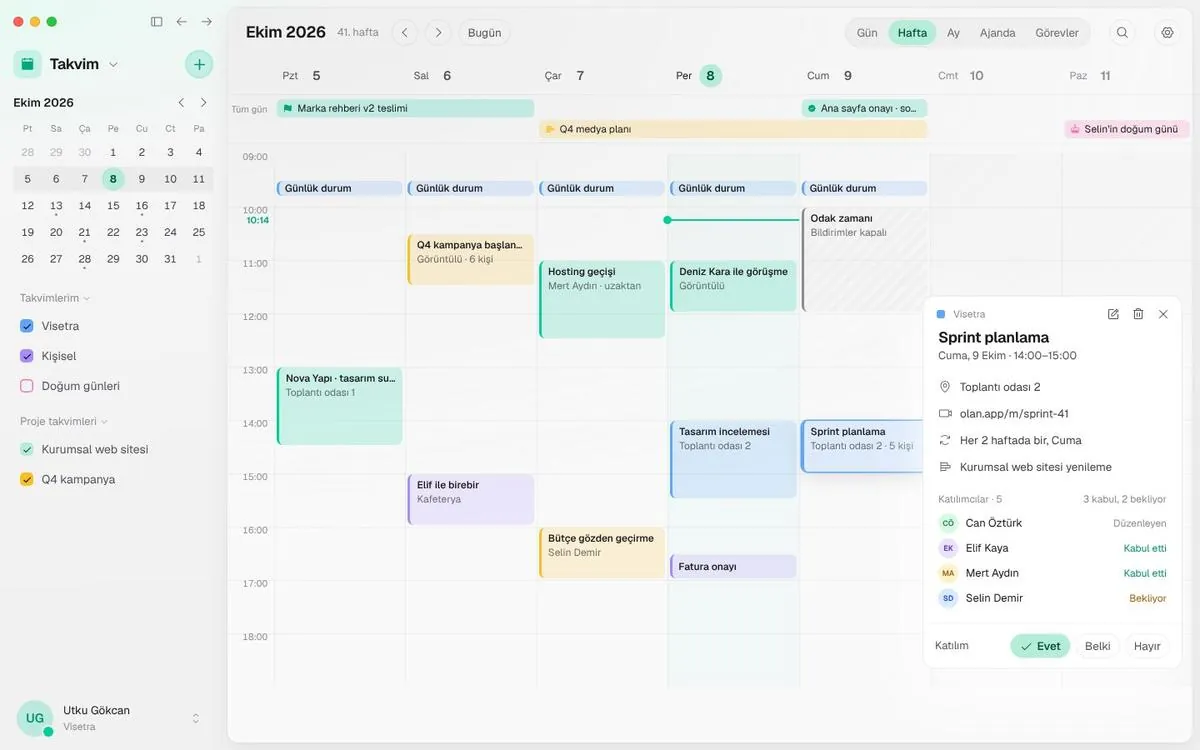Decline with the Hayır button

click(x=1147, y=646)
